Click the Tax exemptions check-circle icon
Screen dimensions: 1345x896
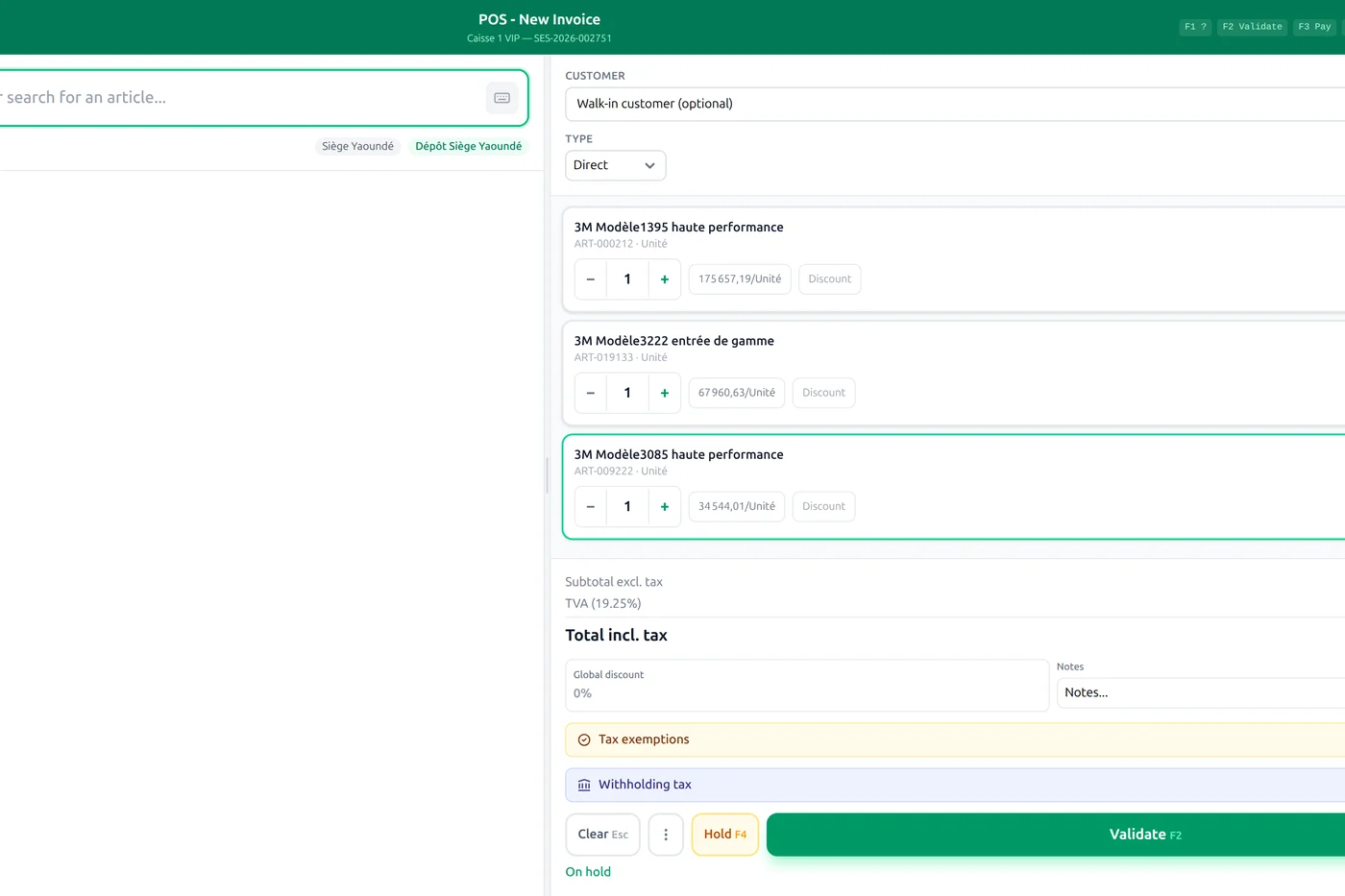(584, 740)
